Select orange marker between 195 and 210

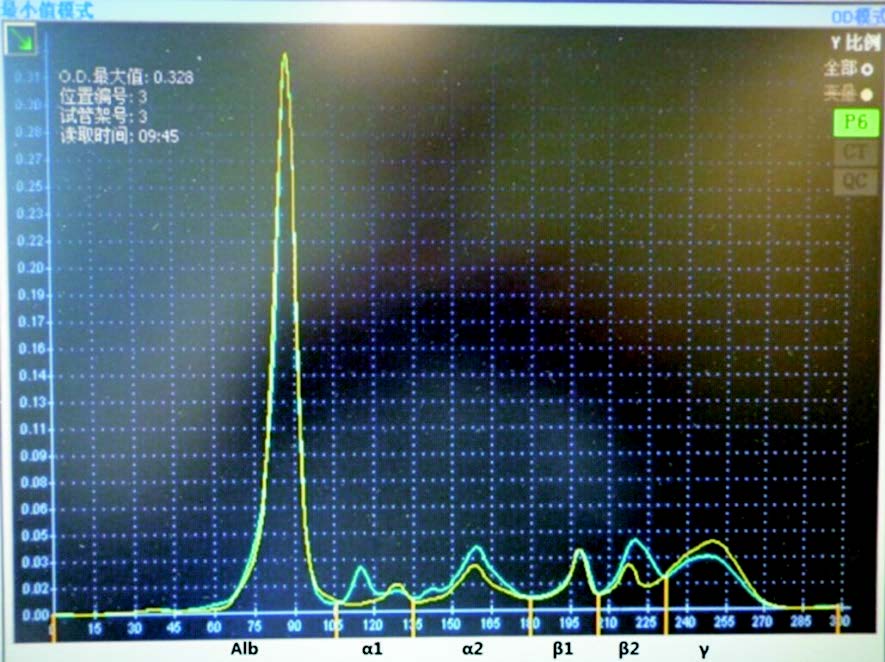[598, 614]
